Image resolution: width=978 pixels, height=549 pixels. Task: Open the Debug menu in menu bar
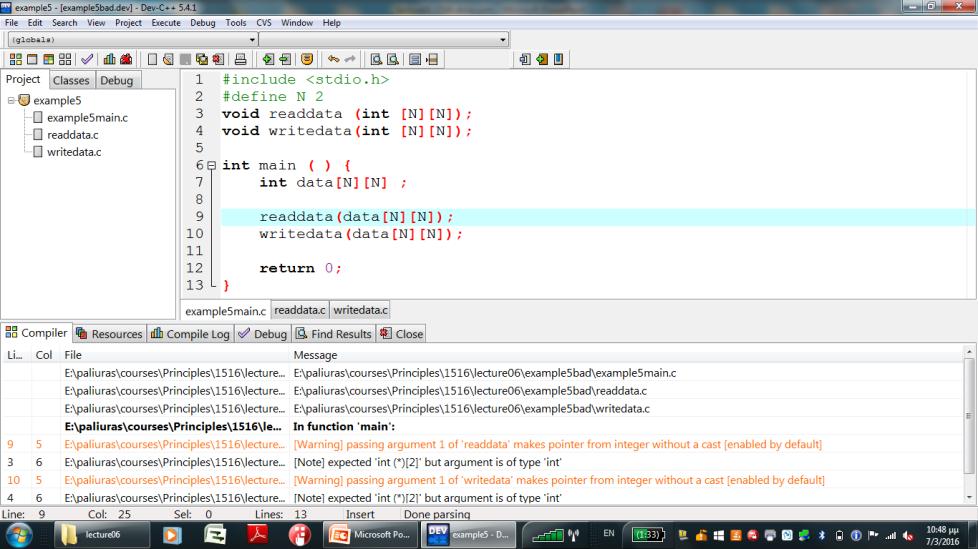click(x=203, y=22)
